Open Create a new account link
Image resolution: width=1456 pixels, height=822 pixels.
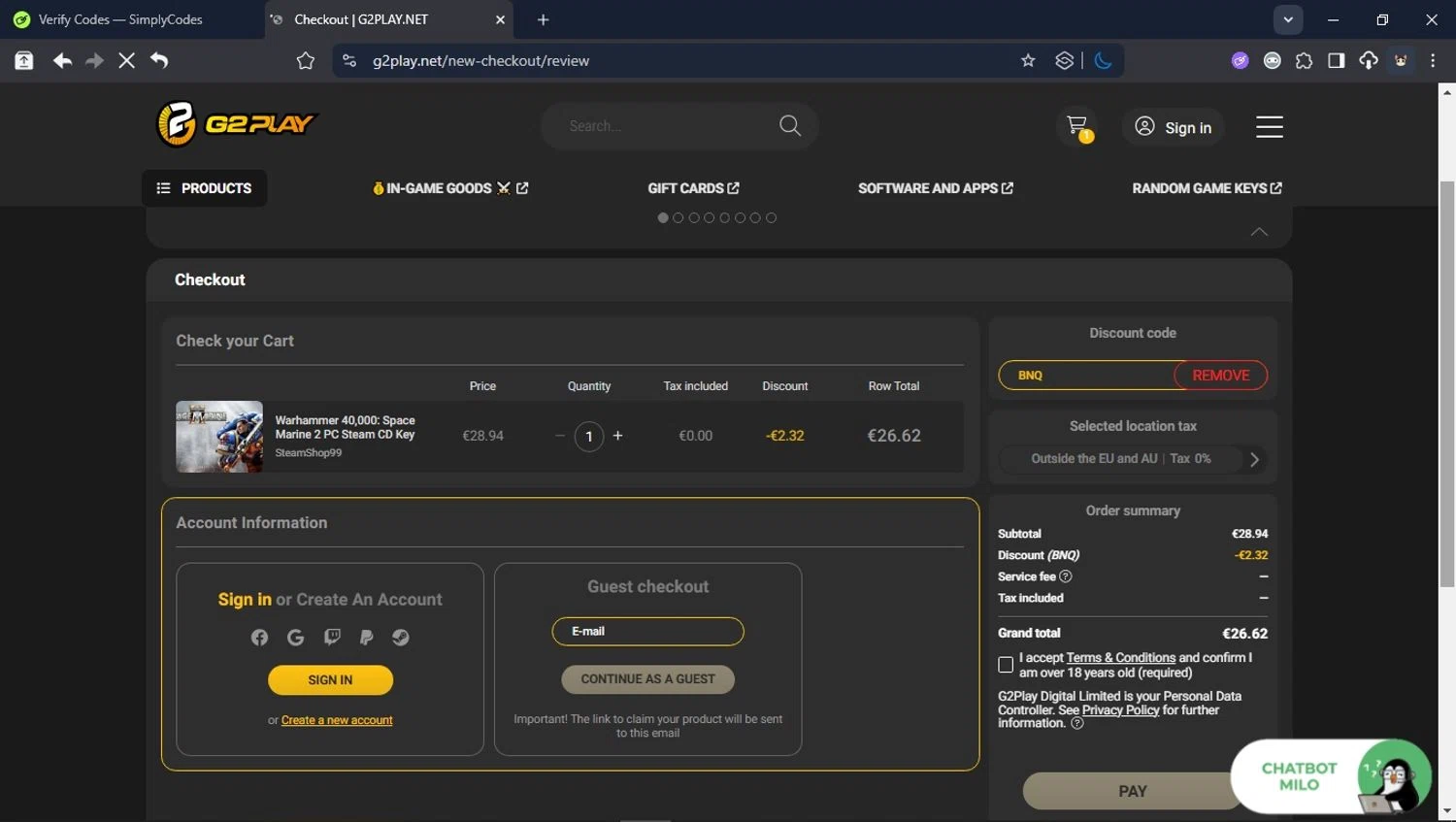[x=337, y=720]
